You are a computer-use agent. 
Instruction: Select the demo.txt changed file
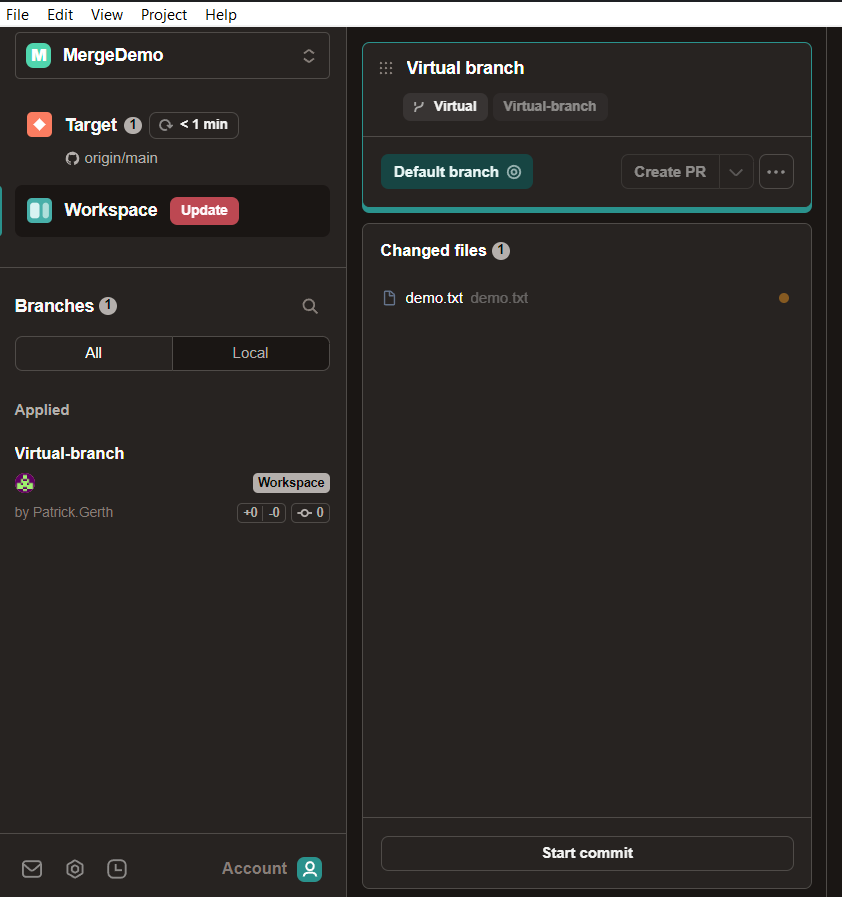click(x=435, y=298)
